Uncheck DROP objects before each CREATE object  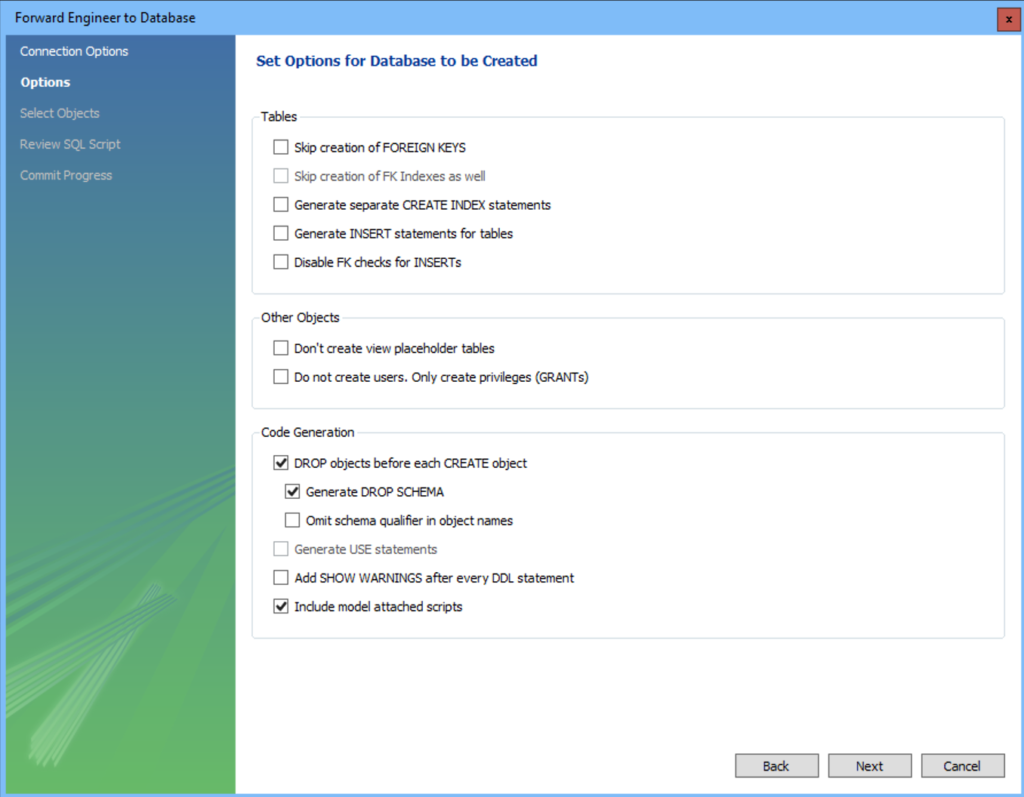pos(281,463)
